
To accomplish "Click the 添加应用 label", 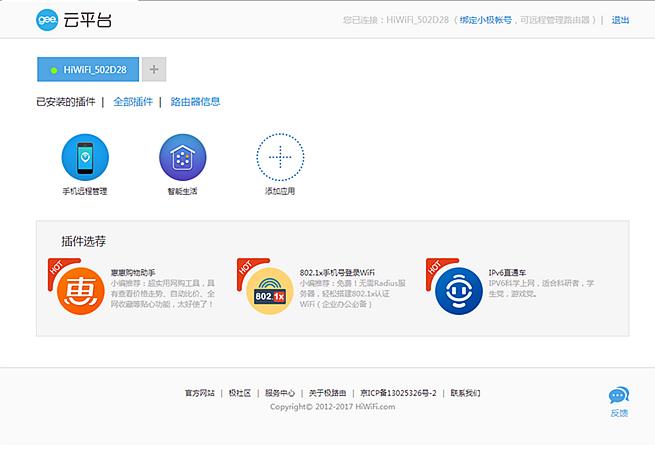I will coord(280,191).
